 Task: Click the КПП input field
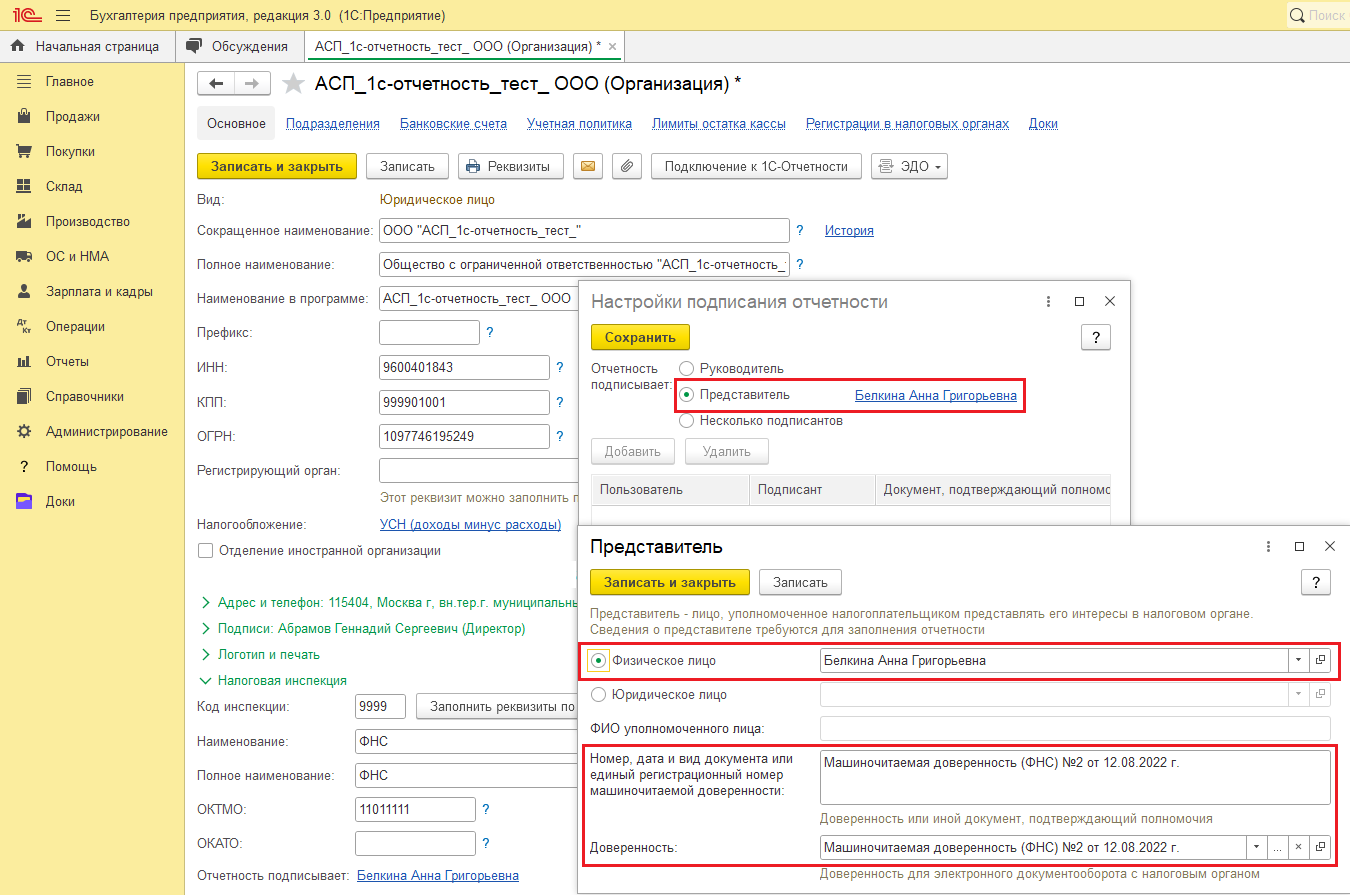[x=465, y=402]
